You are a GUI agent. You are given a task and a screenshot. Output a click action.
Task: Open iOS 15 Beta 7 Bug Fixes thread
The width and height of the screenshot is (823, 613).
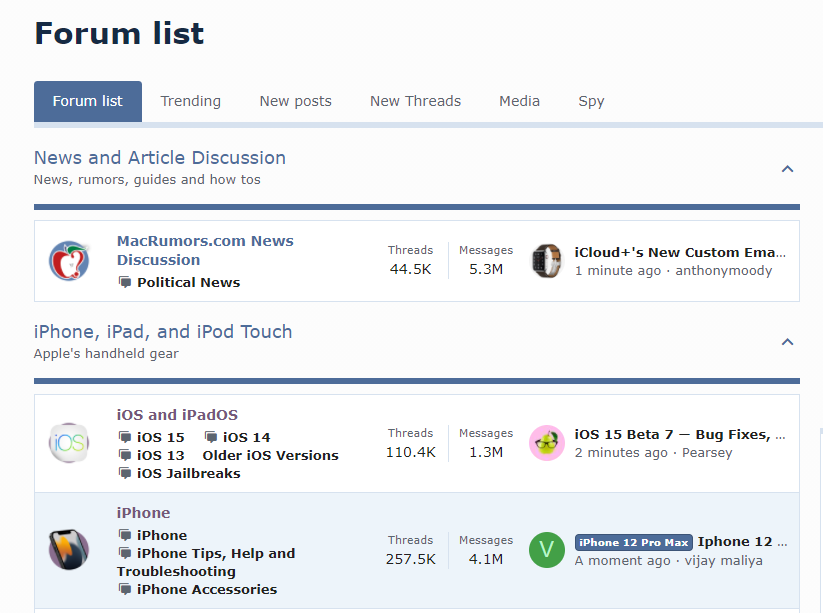680,435
